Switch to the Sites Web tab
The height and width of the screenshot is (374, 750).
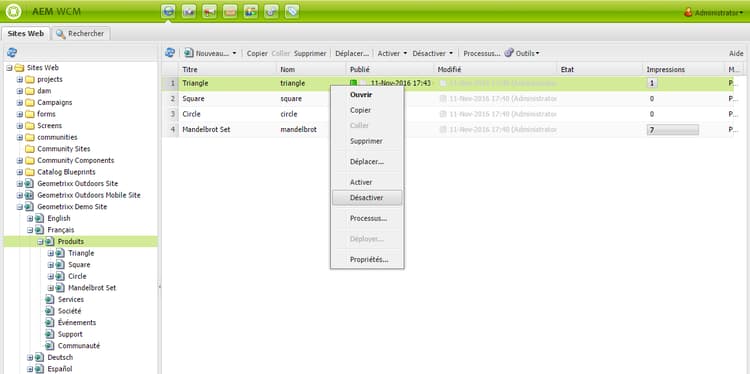tap(26, 33)
